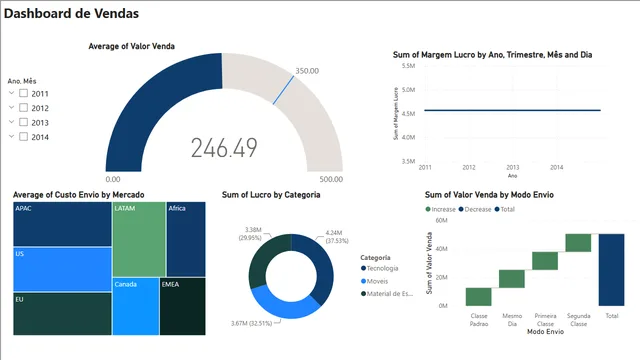Viewport: 640px width, 360px height.
Task: Check the 2013 year checkbox
Action: [x=24, y=122]
